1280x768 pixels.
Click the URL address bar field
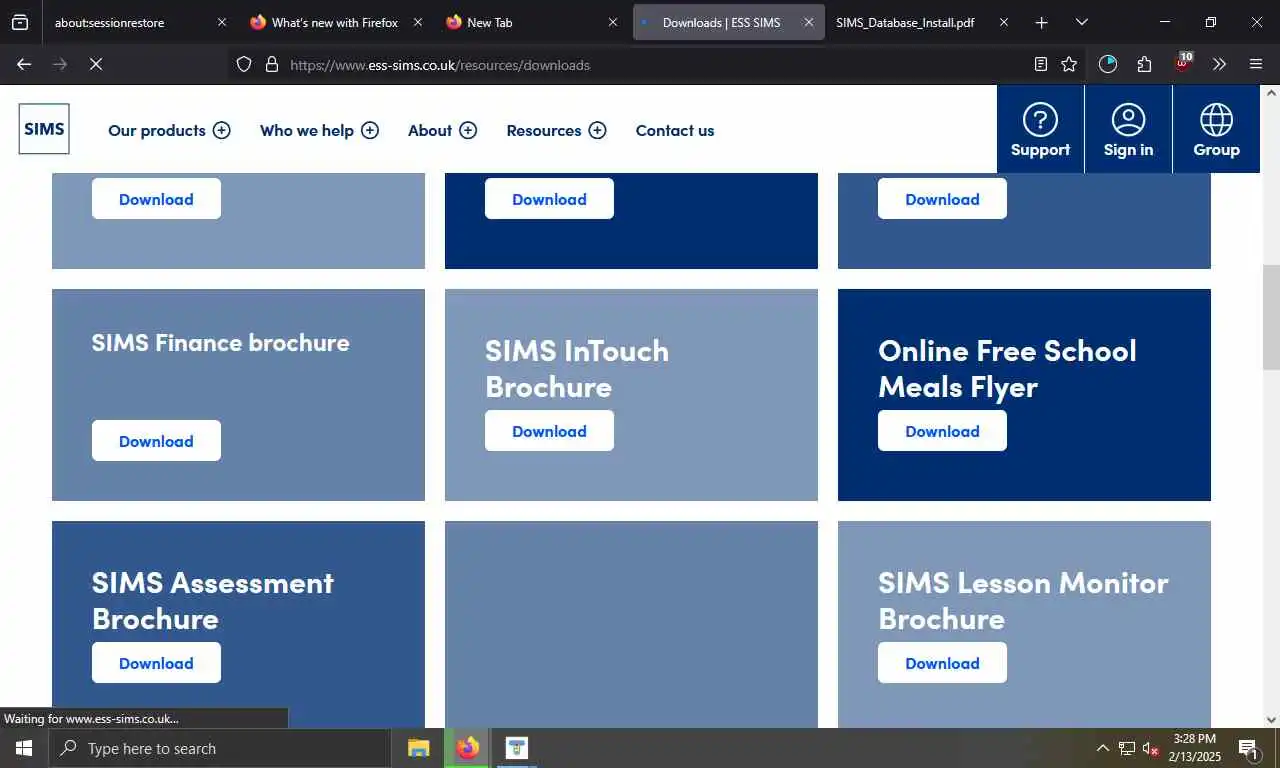pos(655,64)
